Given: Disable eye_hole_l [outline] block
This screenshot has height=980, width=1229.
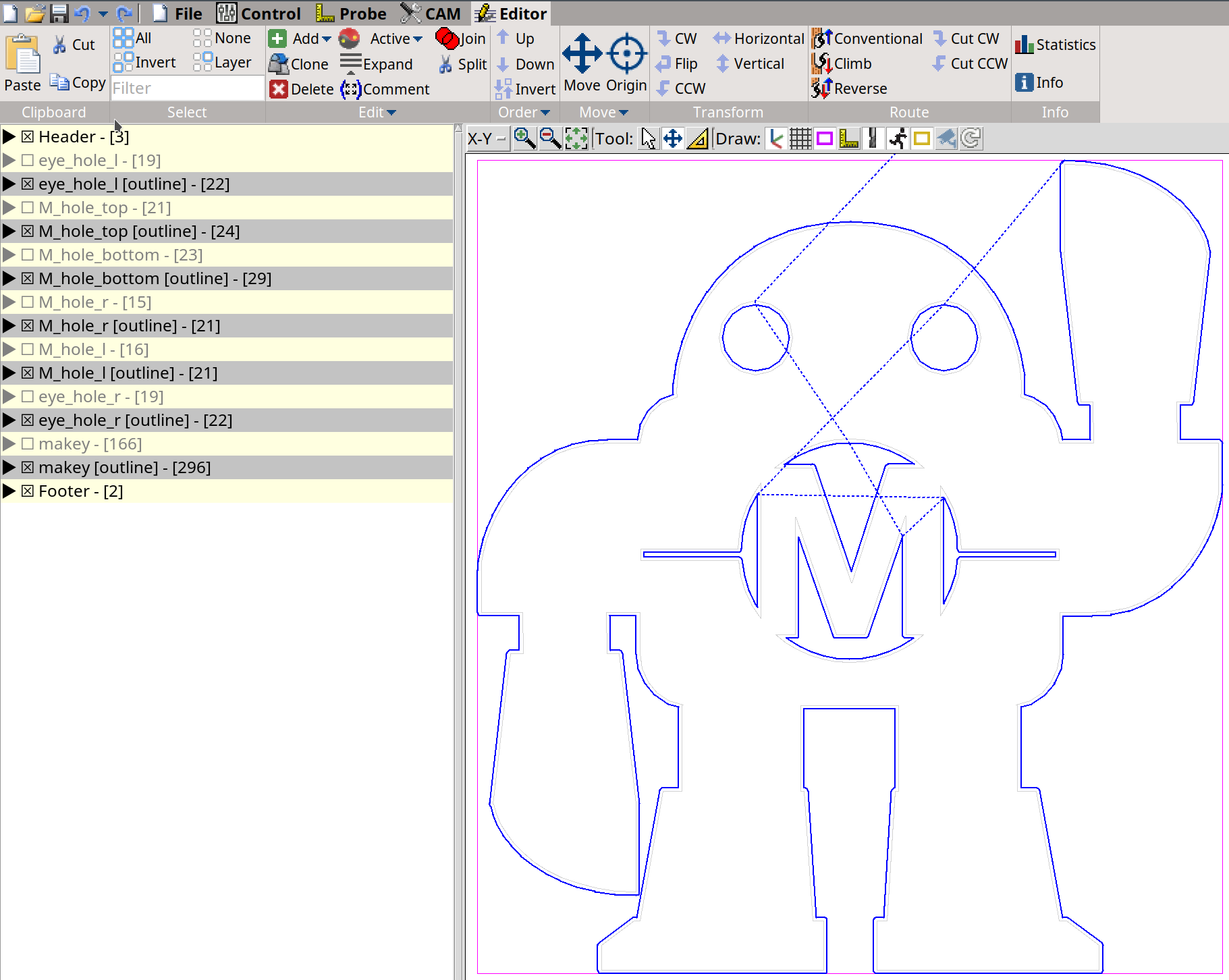Looking at the screenshot, I should pyautogui.click(x=28, y=184).
